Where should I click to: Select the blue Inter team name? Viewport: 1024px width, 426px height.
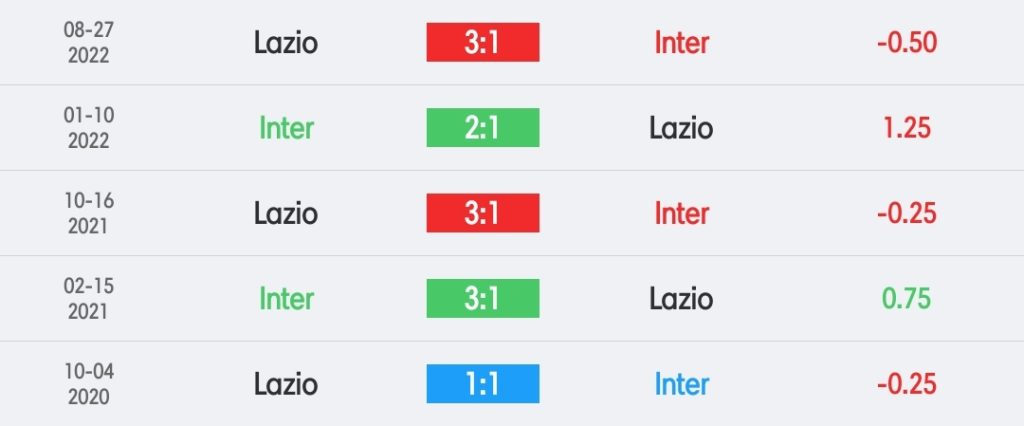pos(681,383)
